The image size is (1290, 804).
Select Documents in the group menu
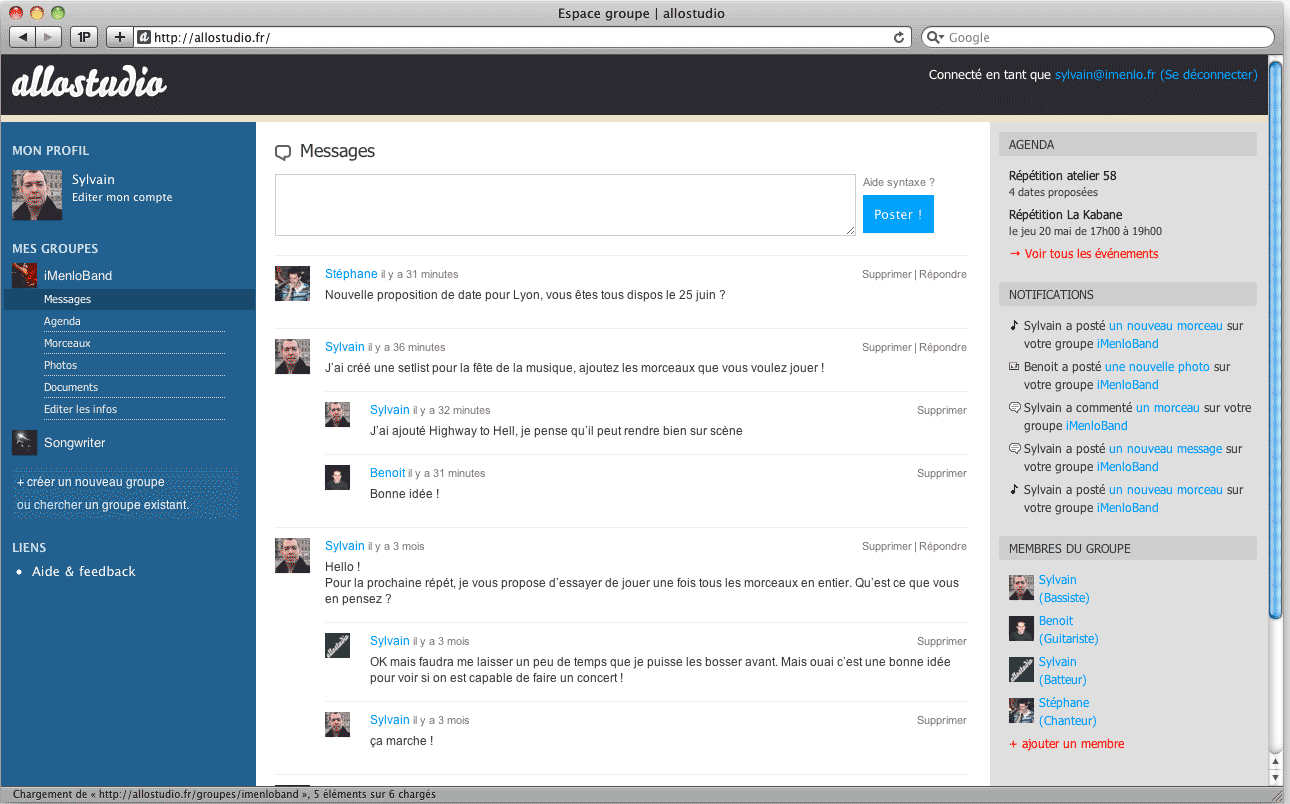(71, 387)
